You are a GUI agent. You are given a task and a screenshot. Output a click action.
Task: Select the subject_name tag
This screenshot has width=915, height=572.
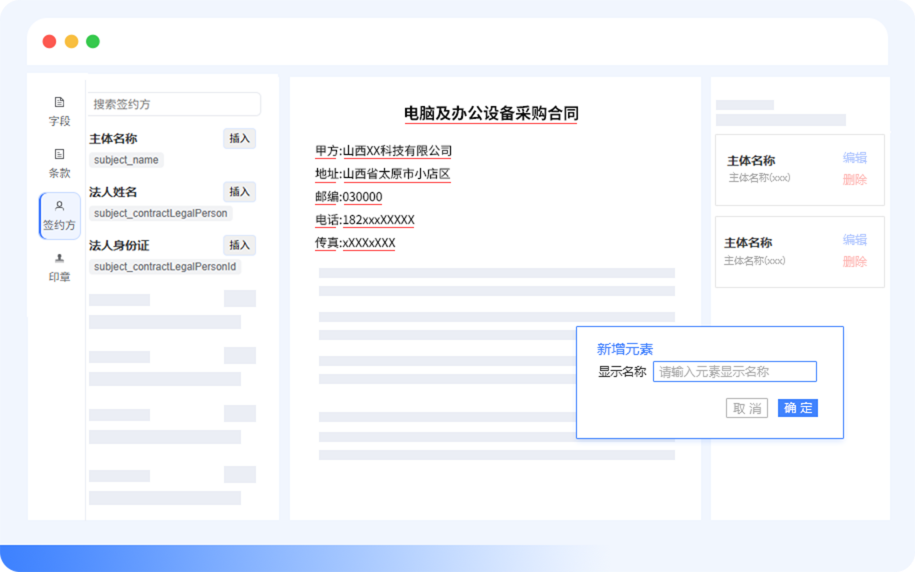tap(126, 160)
